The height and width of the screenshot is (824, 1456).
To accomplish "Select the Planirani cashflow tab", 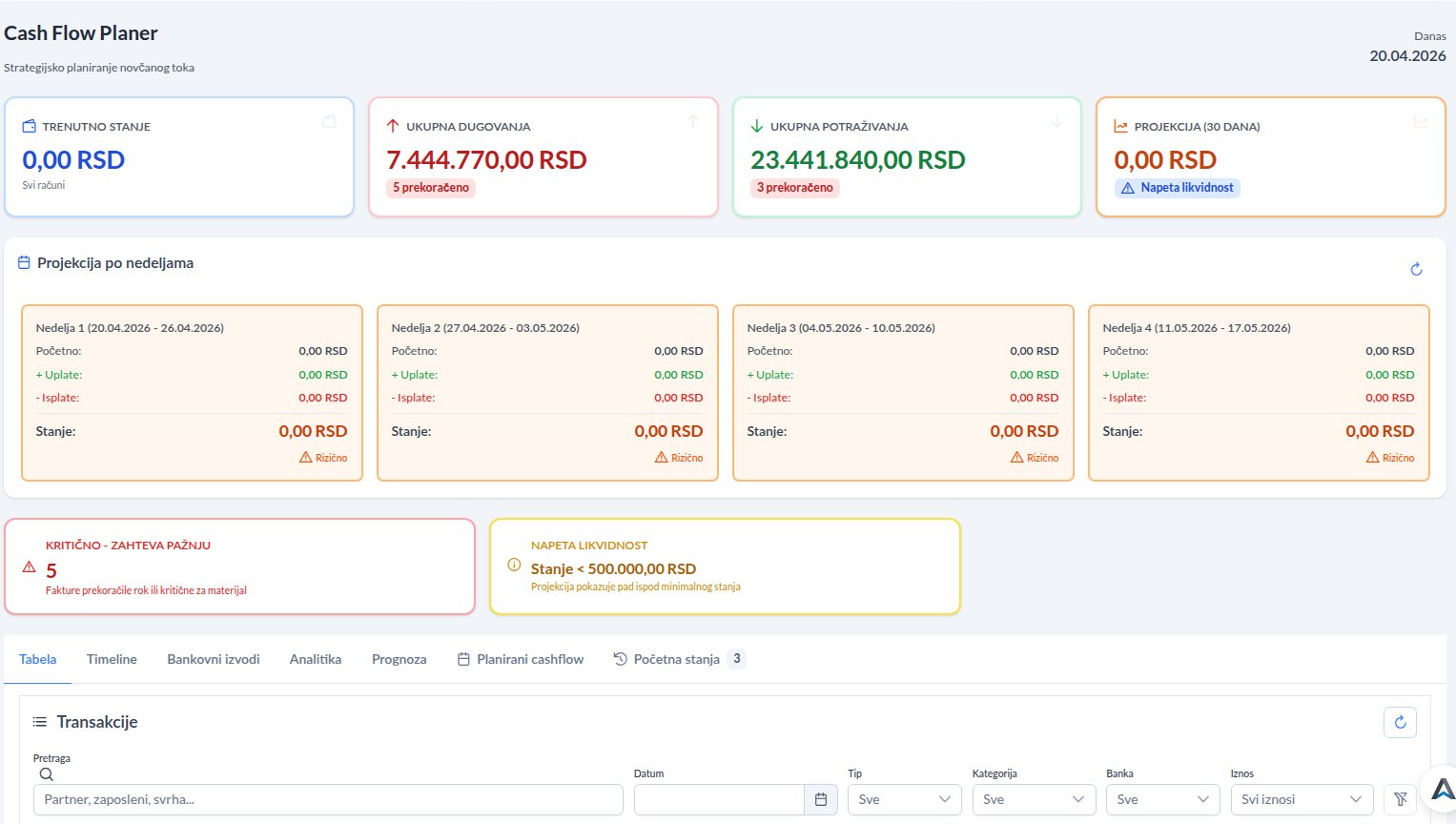I will click(x=521, y=659).
